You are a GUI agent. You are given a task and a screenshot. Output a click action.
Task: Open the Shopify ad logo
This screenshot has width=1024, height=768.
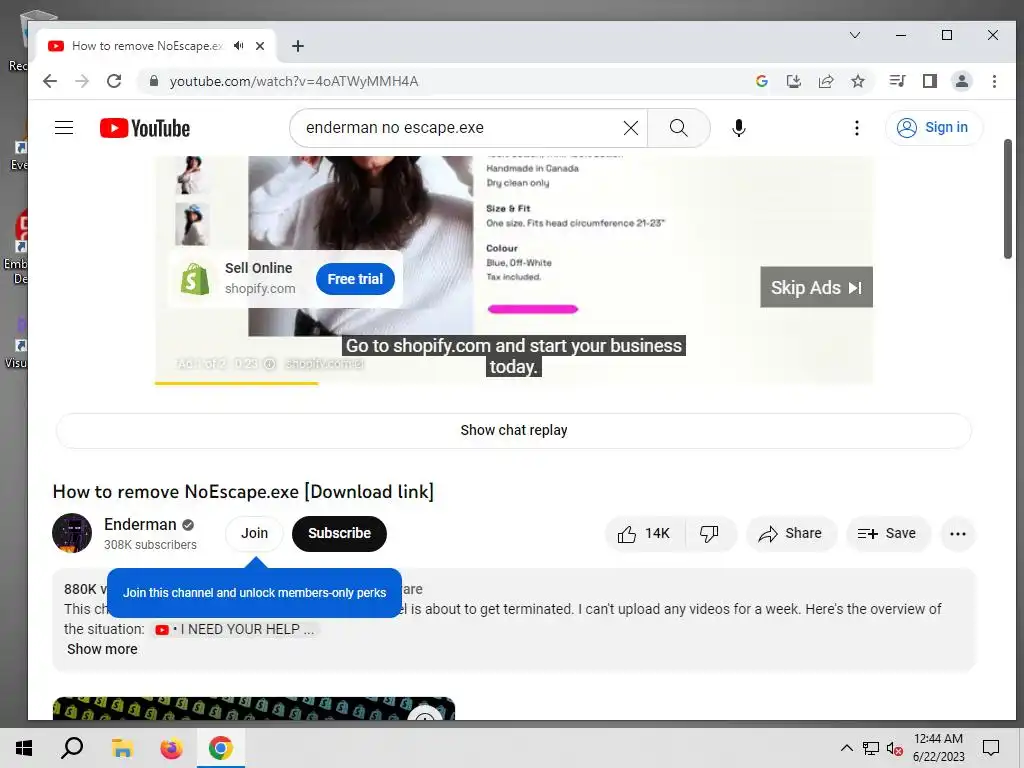point(195,279)
